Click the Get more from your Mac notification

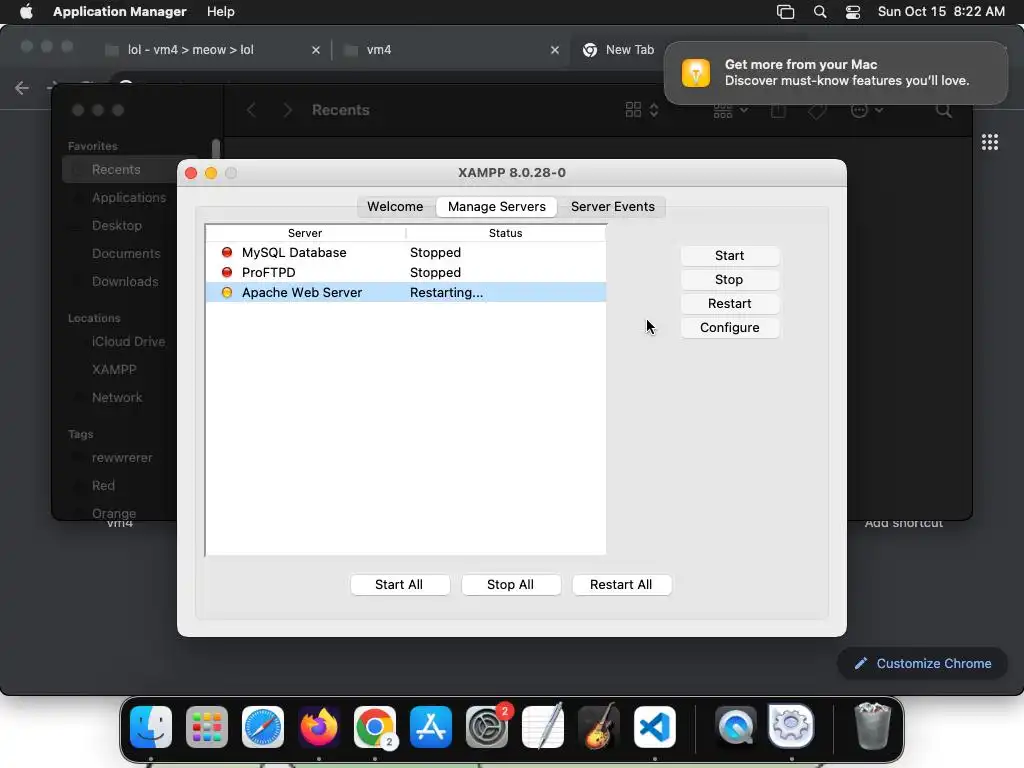click(x=835, y=72)
